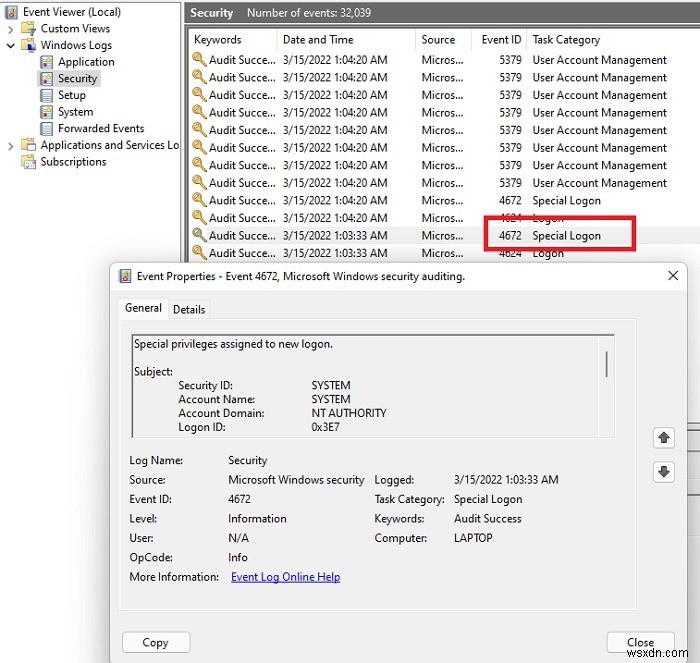Click the Logged value '3/15/2022 1:03:33 AM'

coord(506,480)
